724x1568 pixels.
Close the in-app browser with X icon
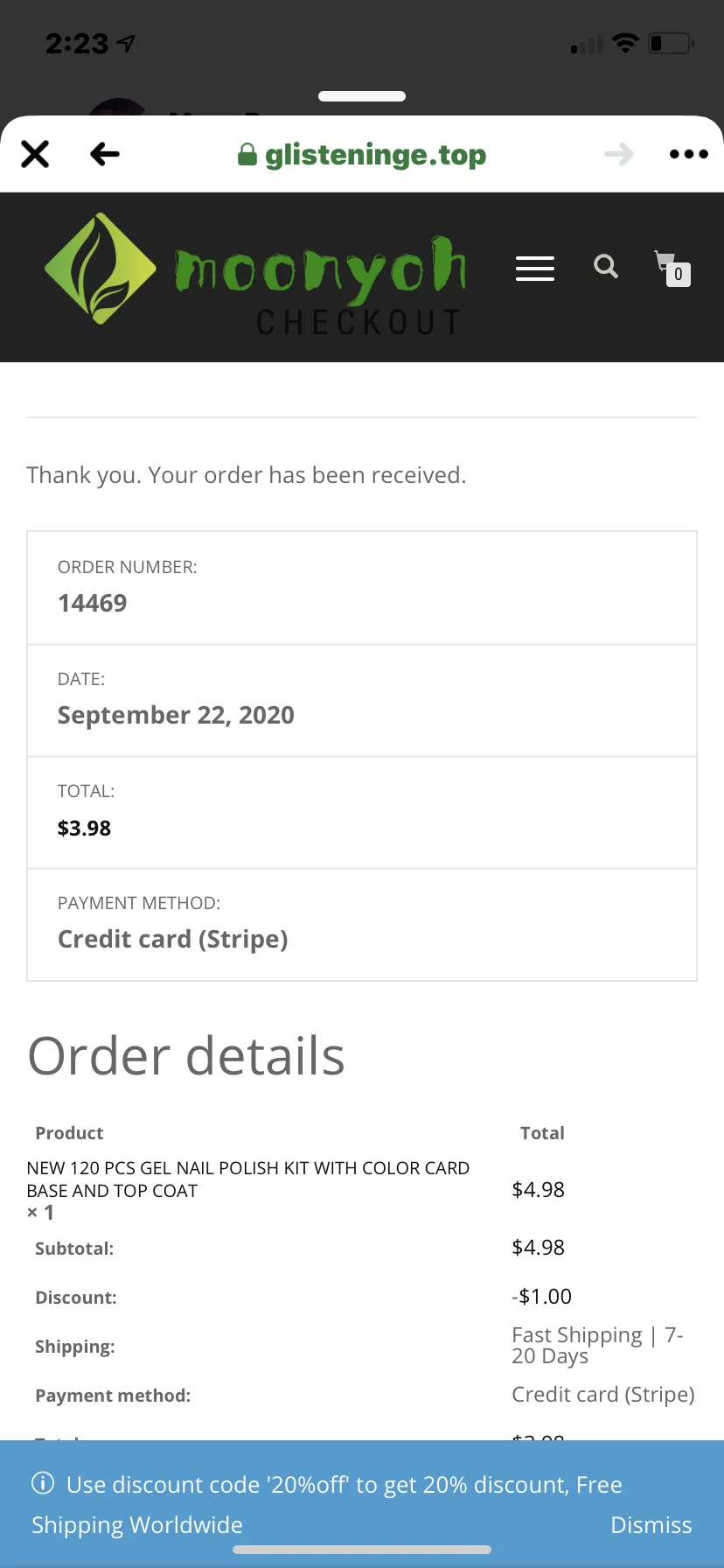click(x=35, y=154)
